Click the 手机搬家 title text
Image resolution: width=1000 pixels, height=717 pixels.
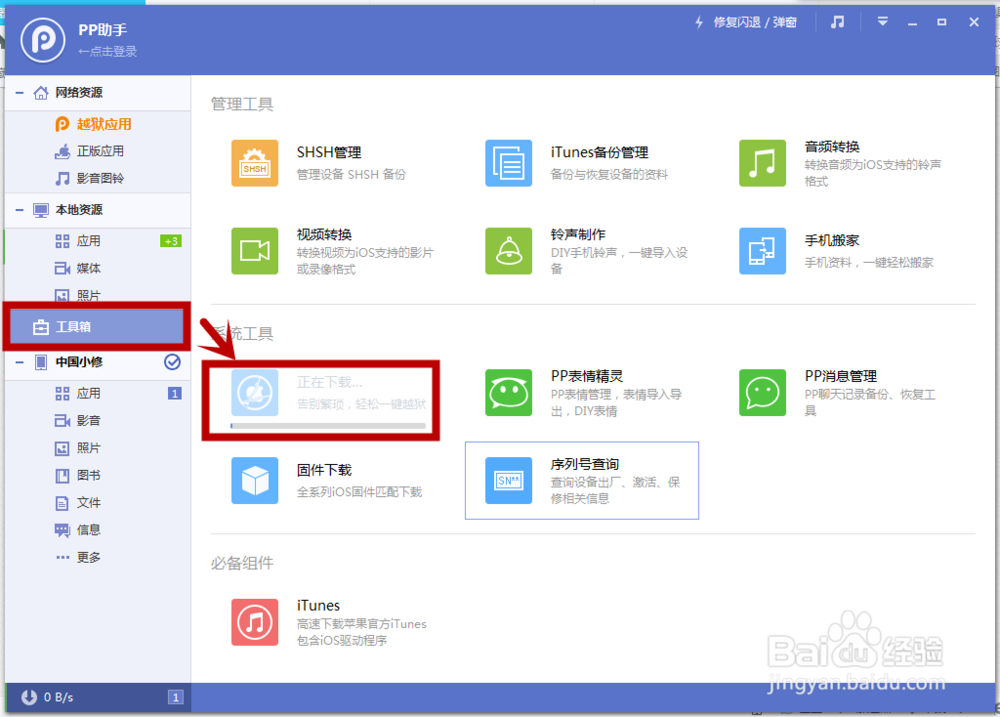coord(832,240)
